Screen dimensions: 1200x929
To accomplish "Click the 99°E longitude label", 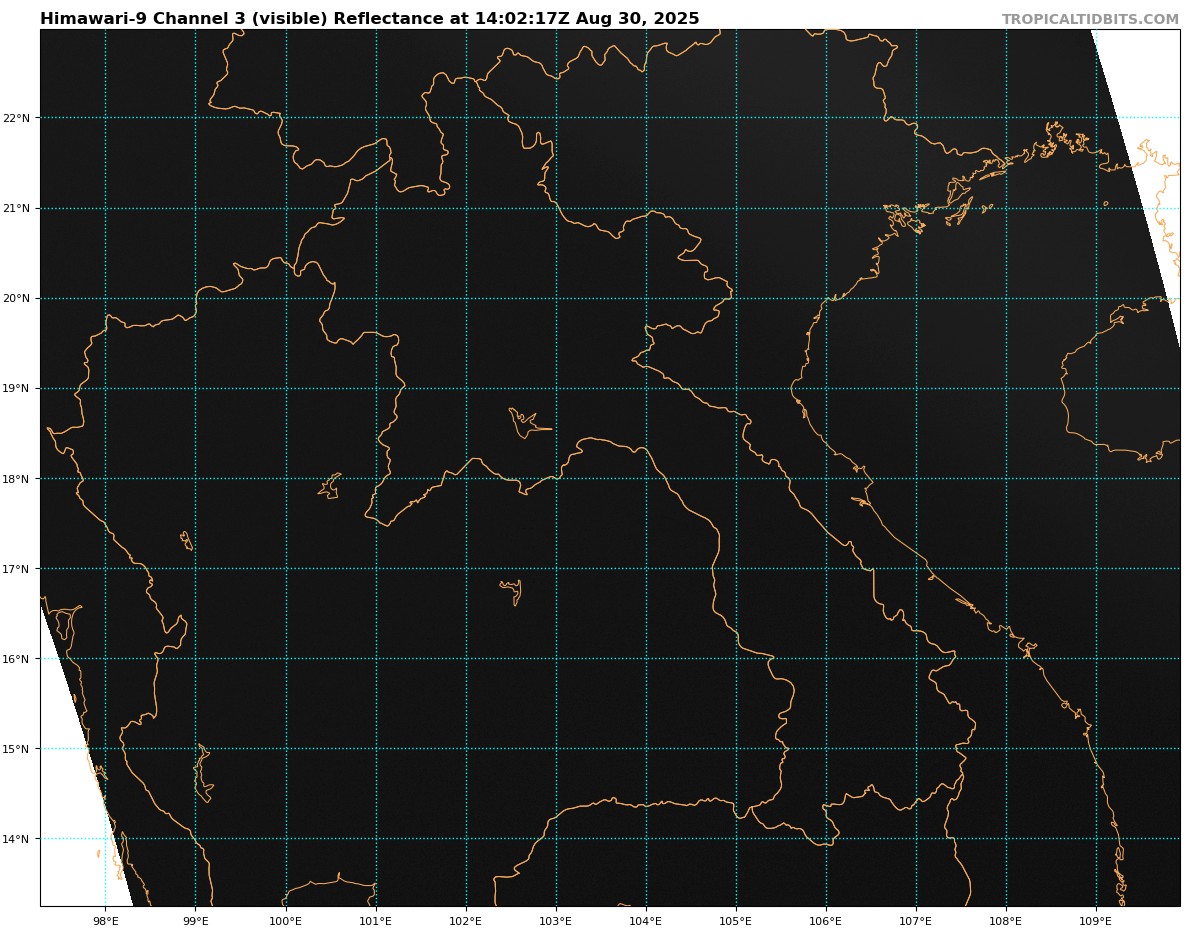I will 195,921.
